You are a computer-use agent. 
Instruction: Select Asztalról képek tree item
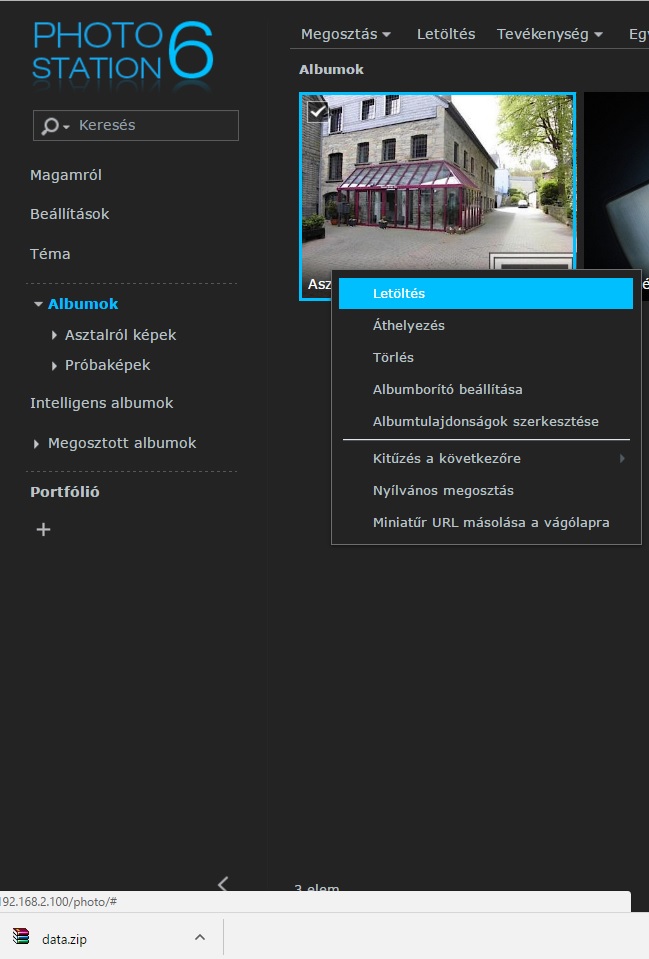pyautogui.click(x=121, y=335)
